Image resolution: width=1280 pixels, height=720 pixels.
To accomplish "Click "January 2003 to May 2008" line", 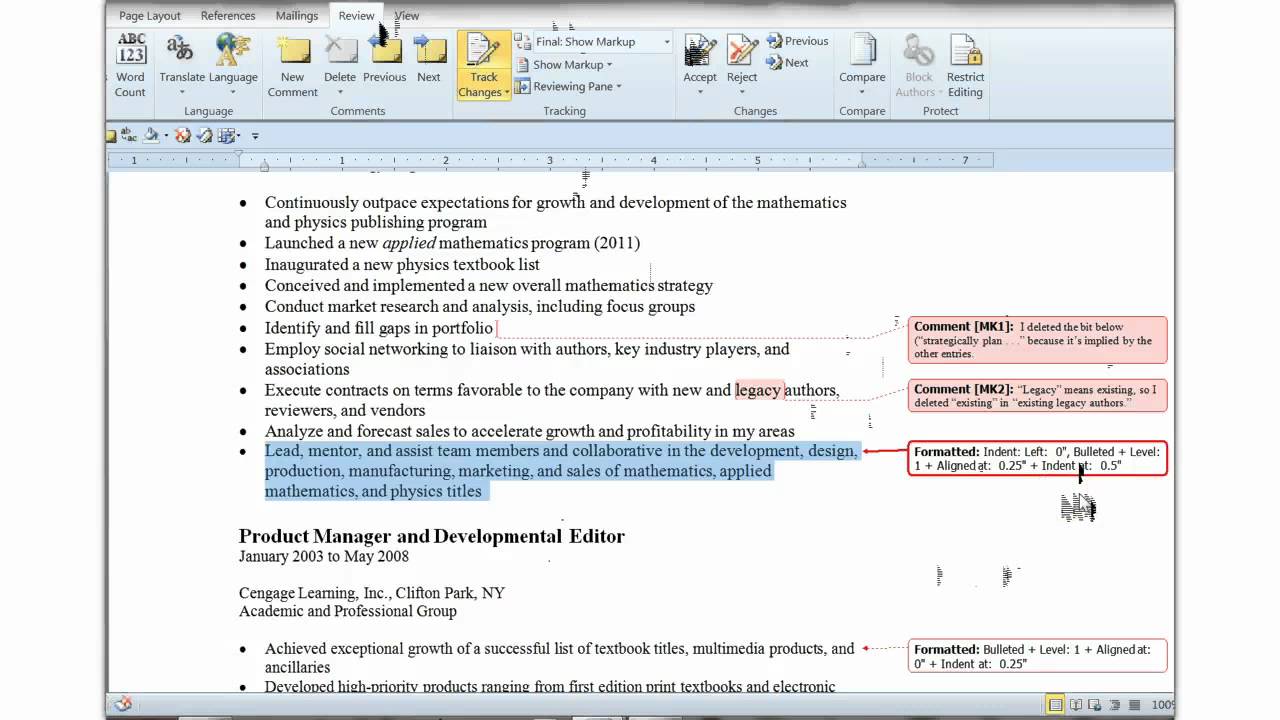I will (x=324, y=556).
